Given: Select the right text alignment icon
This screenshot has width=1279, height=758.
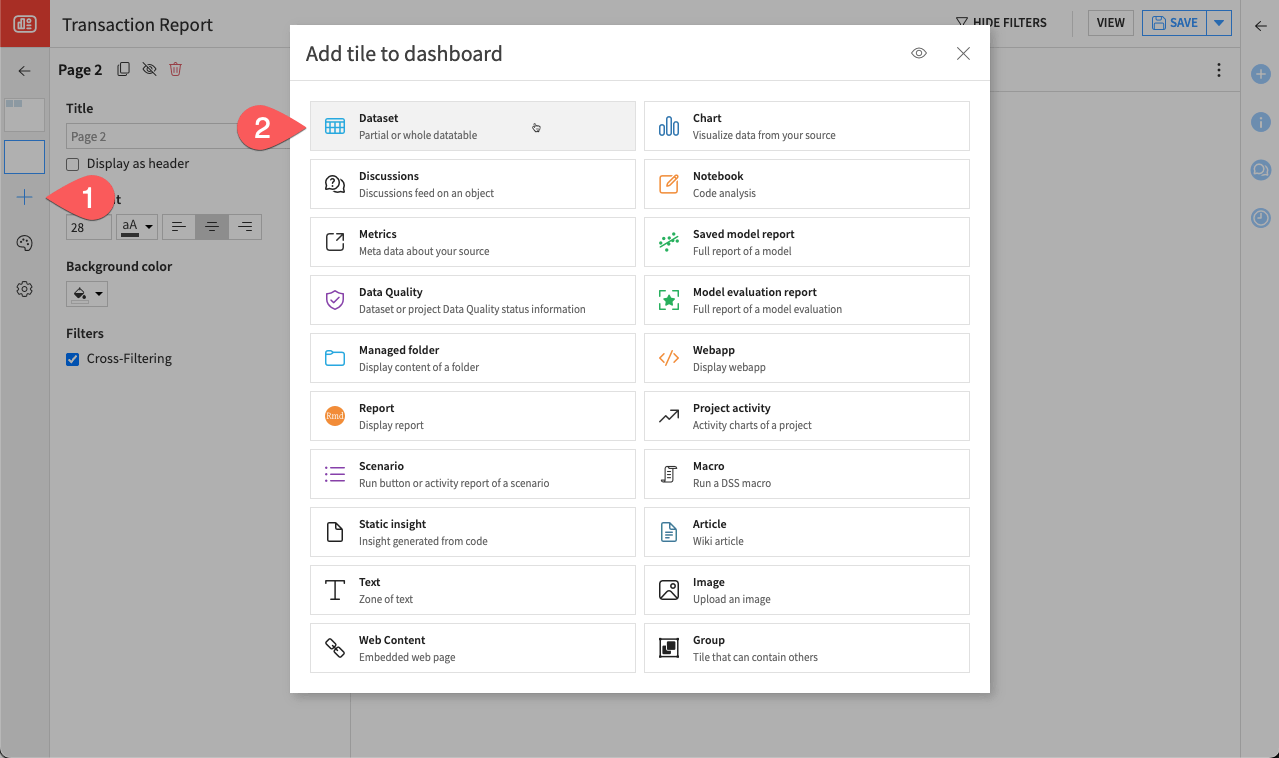Looking at the screenshot, I should 245,226.
